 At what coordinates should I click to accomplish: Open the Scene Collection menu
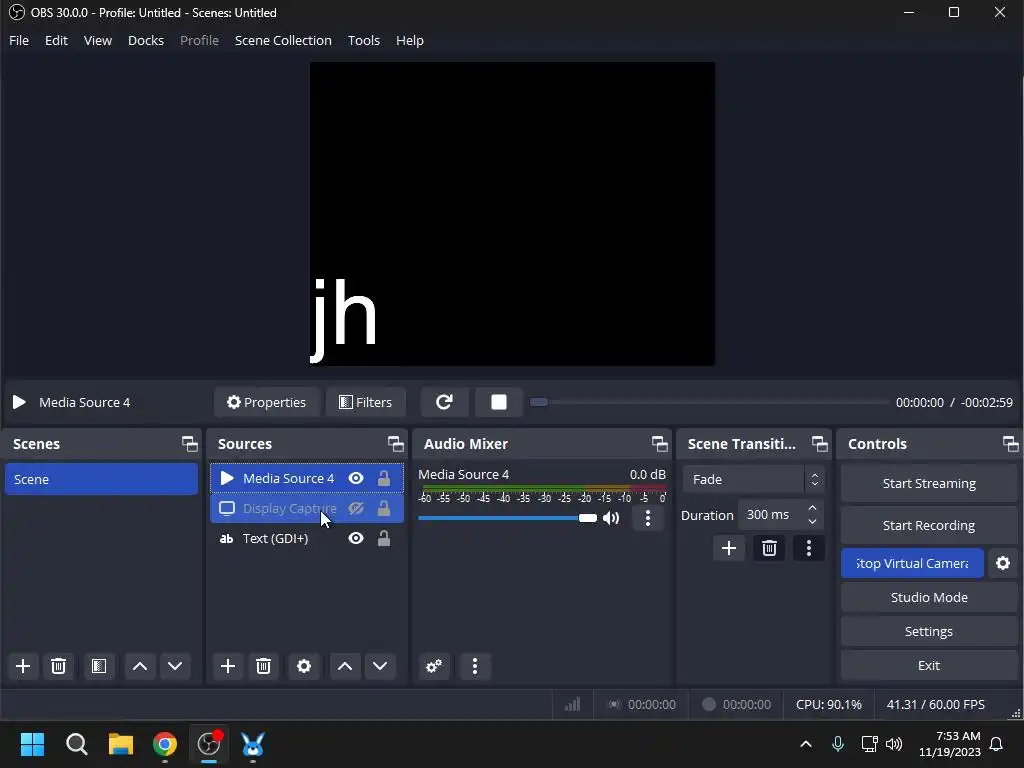(283, 40)
